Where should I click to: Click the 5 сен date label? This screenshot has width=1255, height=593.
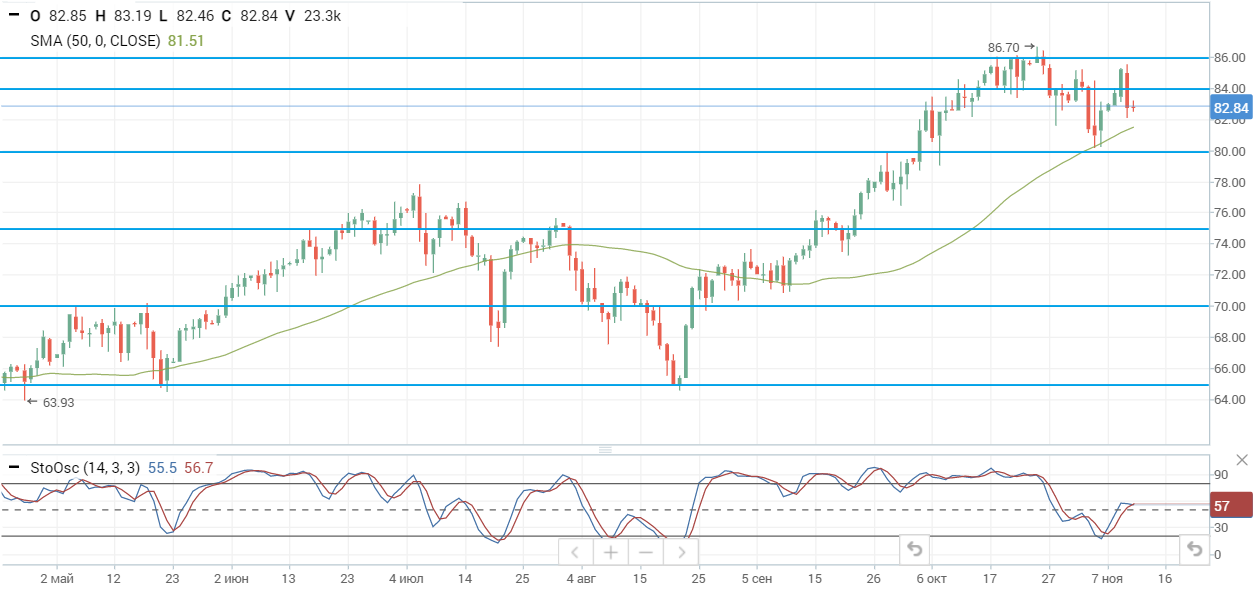point(757,579)
